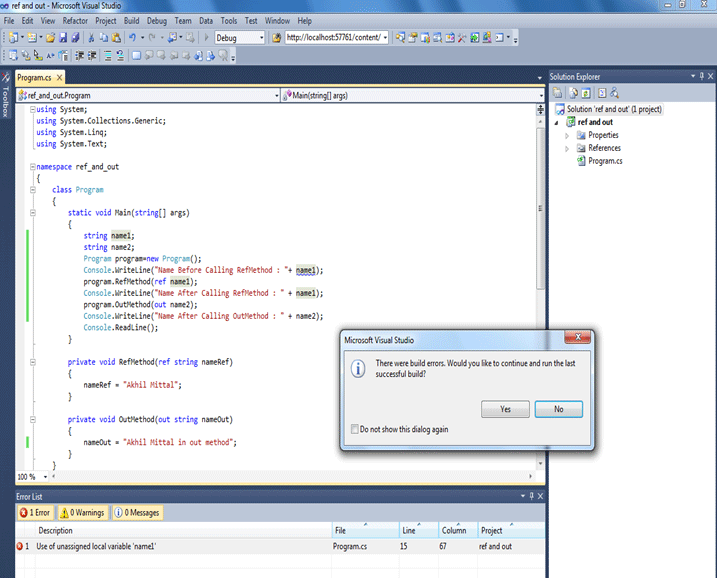
Task: Open the Refactor menu
Action: point(75,20)
